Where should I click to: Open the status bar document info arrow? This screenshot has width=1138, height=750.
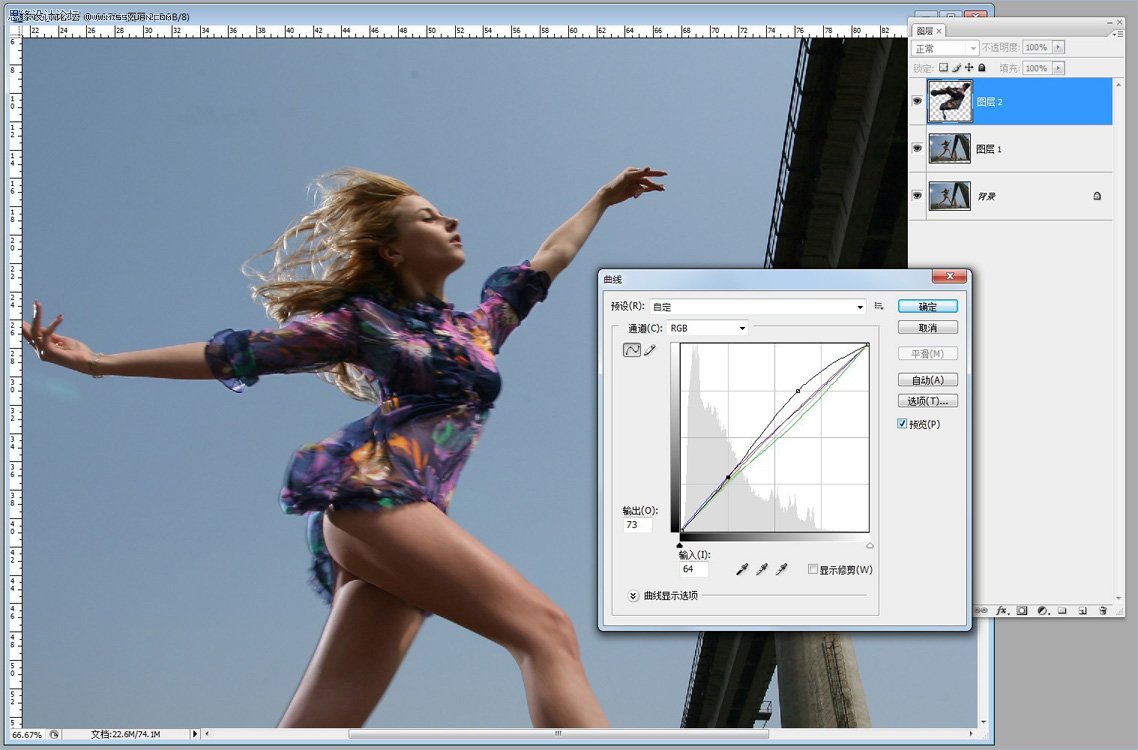tap(195, 734)
